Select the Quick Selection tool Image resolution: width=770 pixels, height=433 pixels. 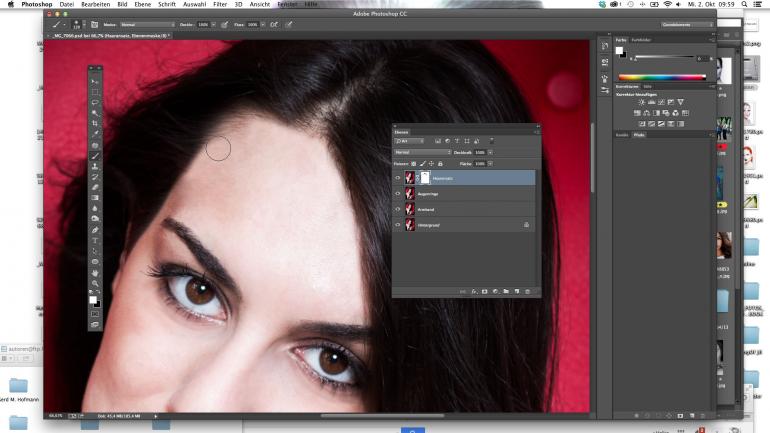tap(95, 113)
